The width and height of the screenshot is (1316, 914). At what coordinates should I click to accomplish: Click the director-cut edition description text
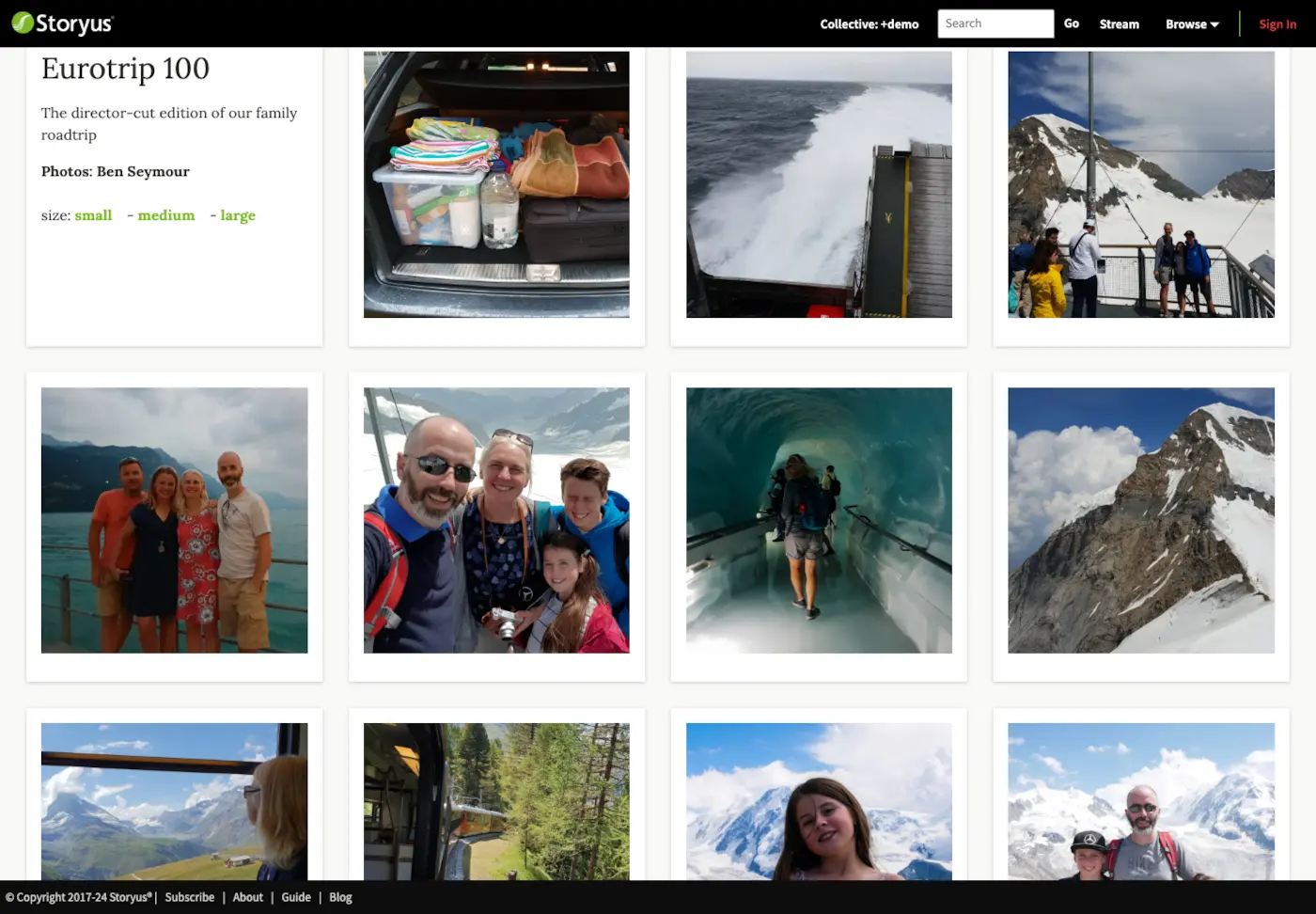pyautogui.click(x=169, y=123)
